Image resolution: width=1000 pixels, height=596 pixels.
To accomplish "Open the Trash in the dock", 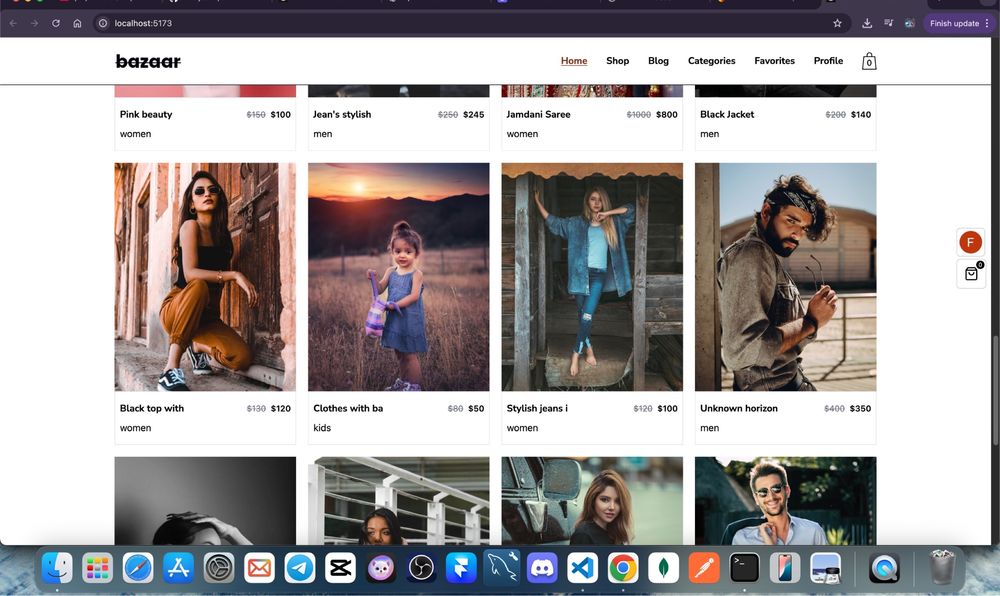I will pyautogui.click(x=942, y=567).
